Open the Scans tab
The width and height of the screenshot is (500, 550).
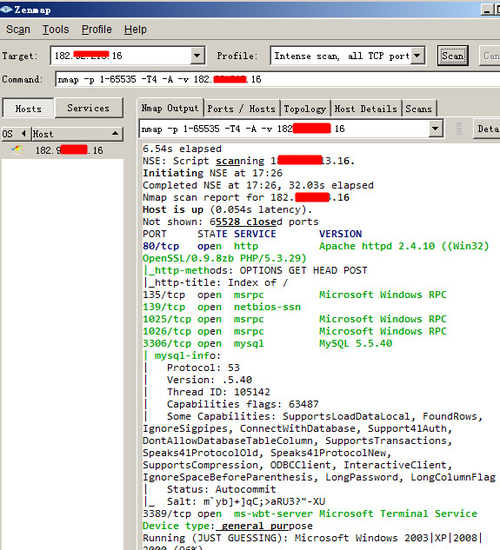click(419, 109)
